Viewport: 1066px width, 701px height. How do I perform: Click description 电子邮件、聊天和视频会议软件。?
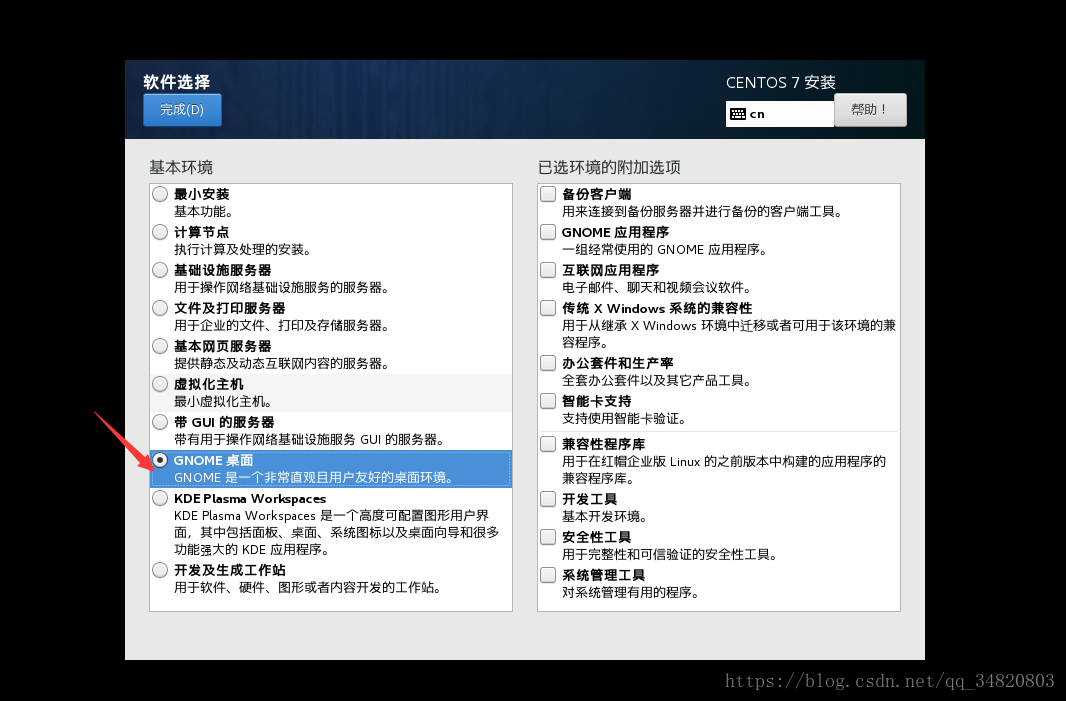pyautogui.click(x=656, y=288)
